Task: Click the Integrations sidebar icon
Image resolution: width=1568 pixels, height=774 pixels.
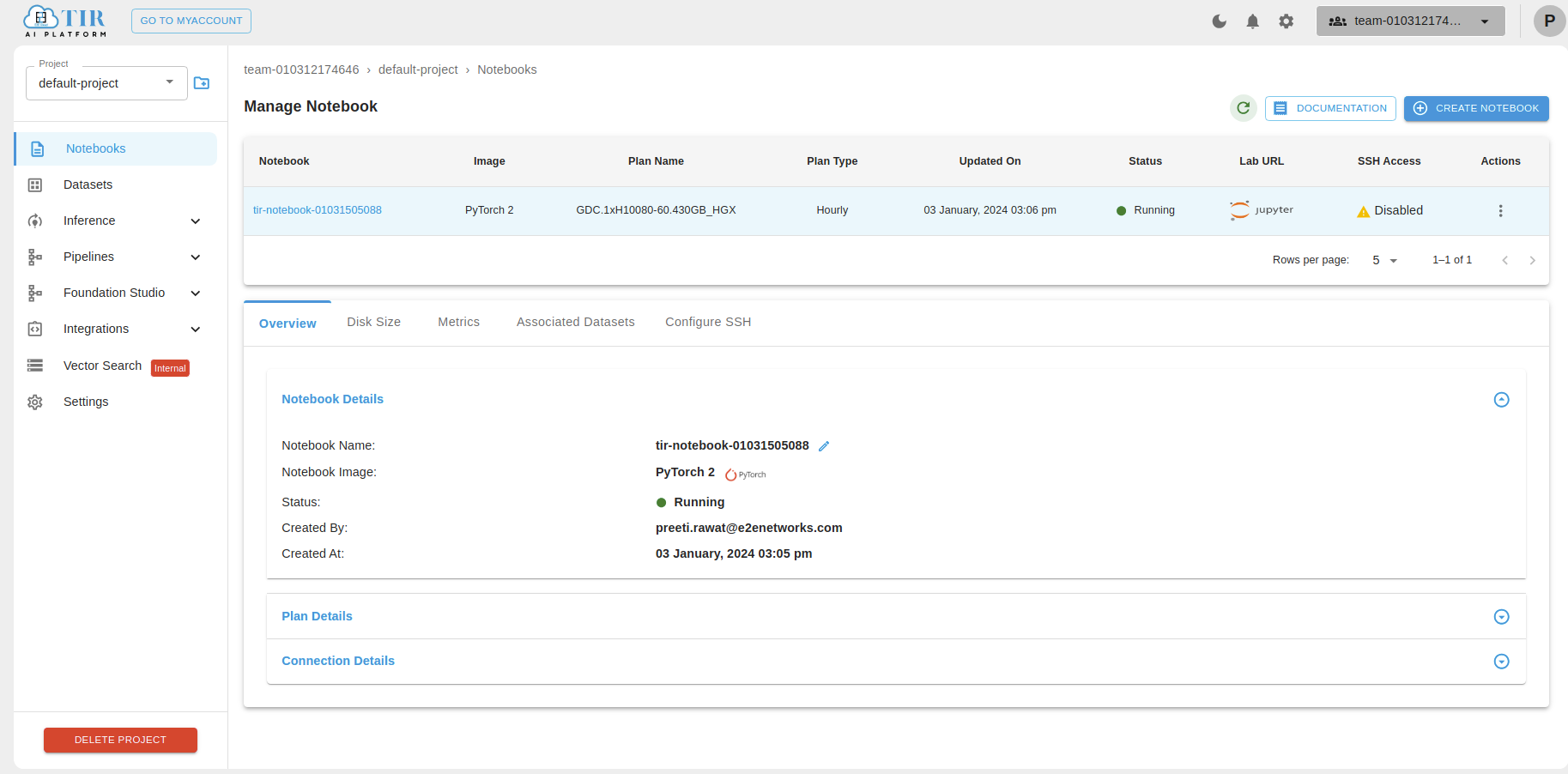Action: coord(35,329)
